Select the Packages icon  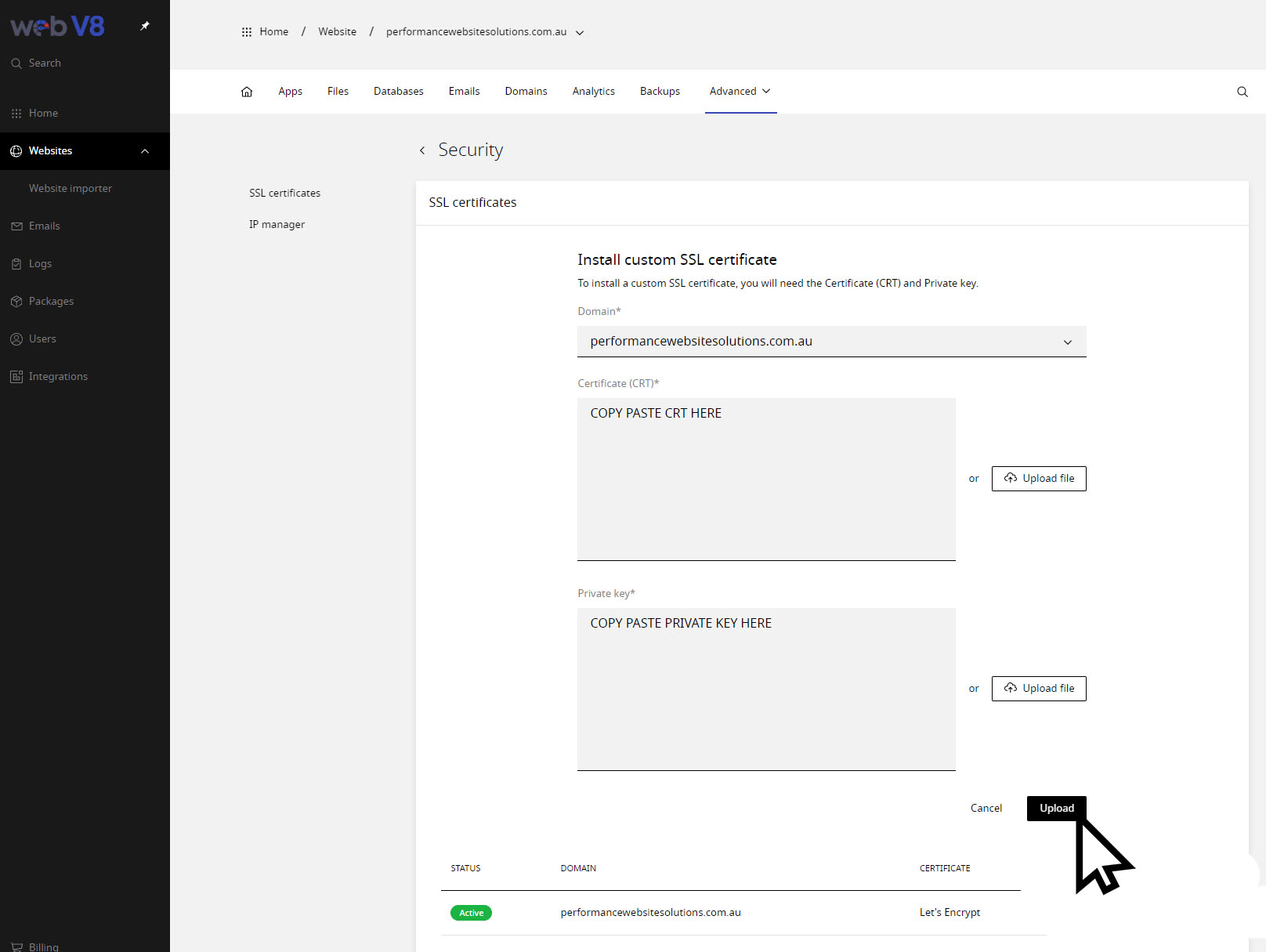(x=16, y=301)
